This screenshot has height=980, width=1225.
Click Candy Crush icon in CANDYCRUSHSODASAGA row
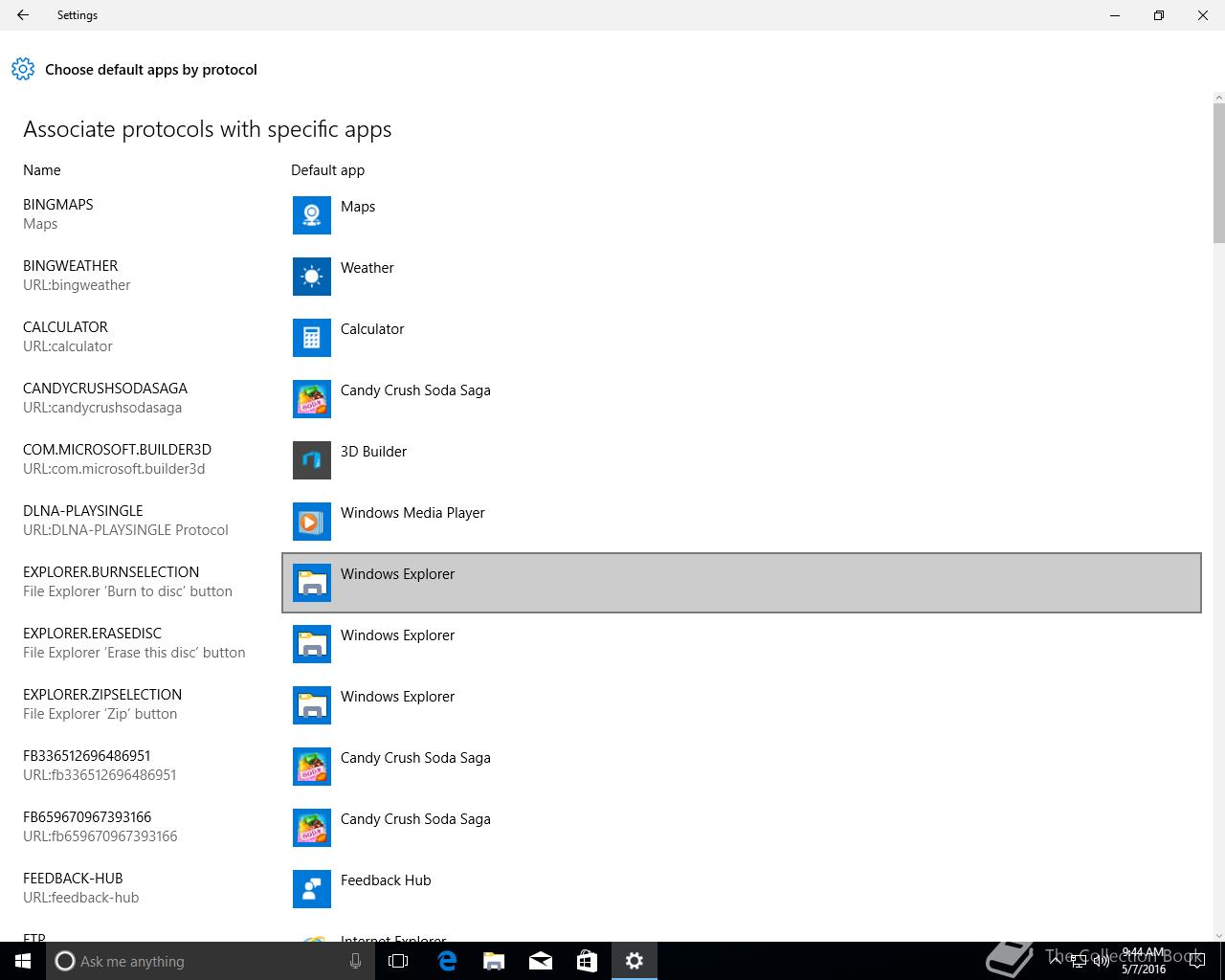click(x=312, y=399)
